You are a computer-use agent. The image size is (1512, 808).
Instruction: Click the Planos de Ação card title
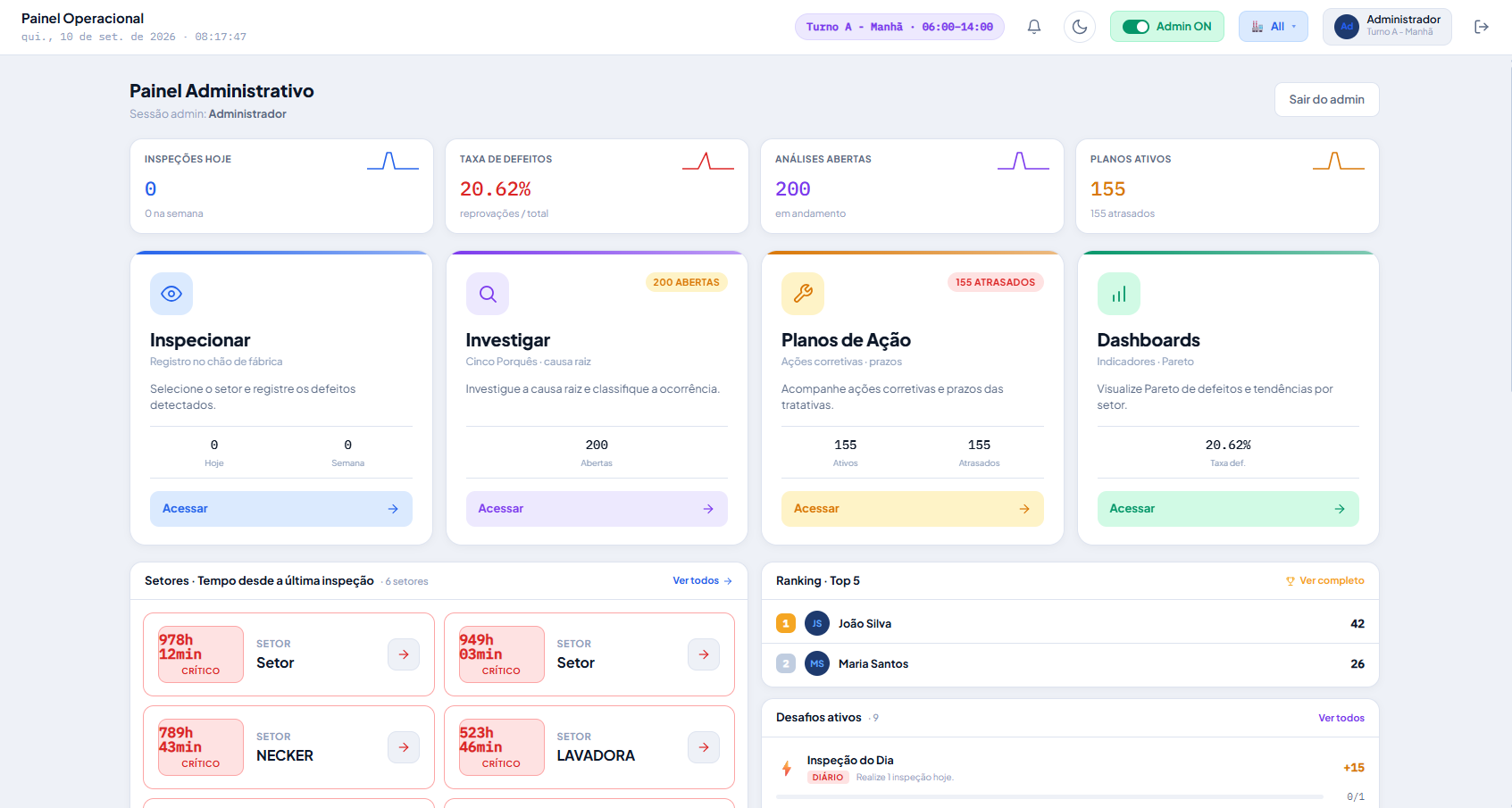pos(846,340)
